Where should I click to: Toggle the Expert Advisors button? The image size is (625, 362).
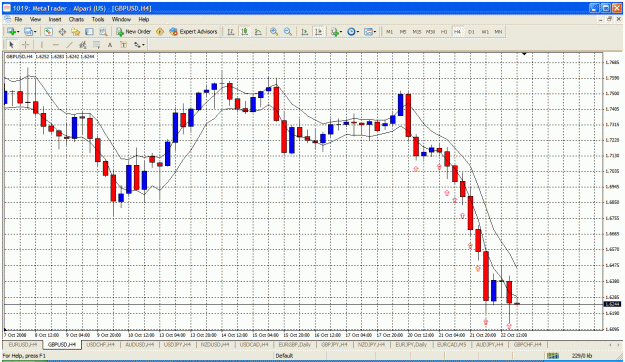click(x=193, y=31)
